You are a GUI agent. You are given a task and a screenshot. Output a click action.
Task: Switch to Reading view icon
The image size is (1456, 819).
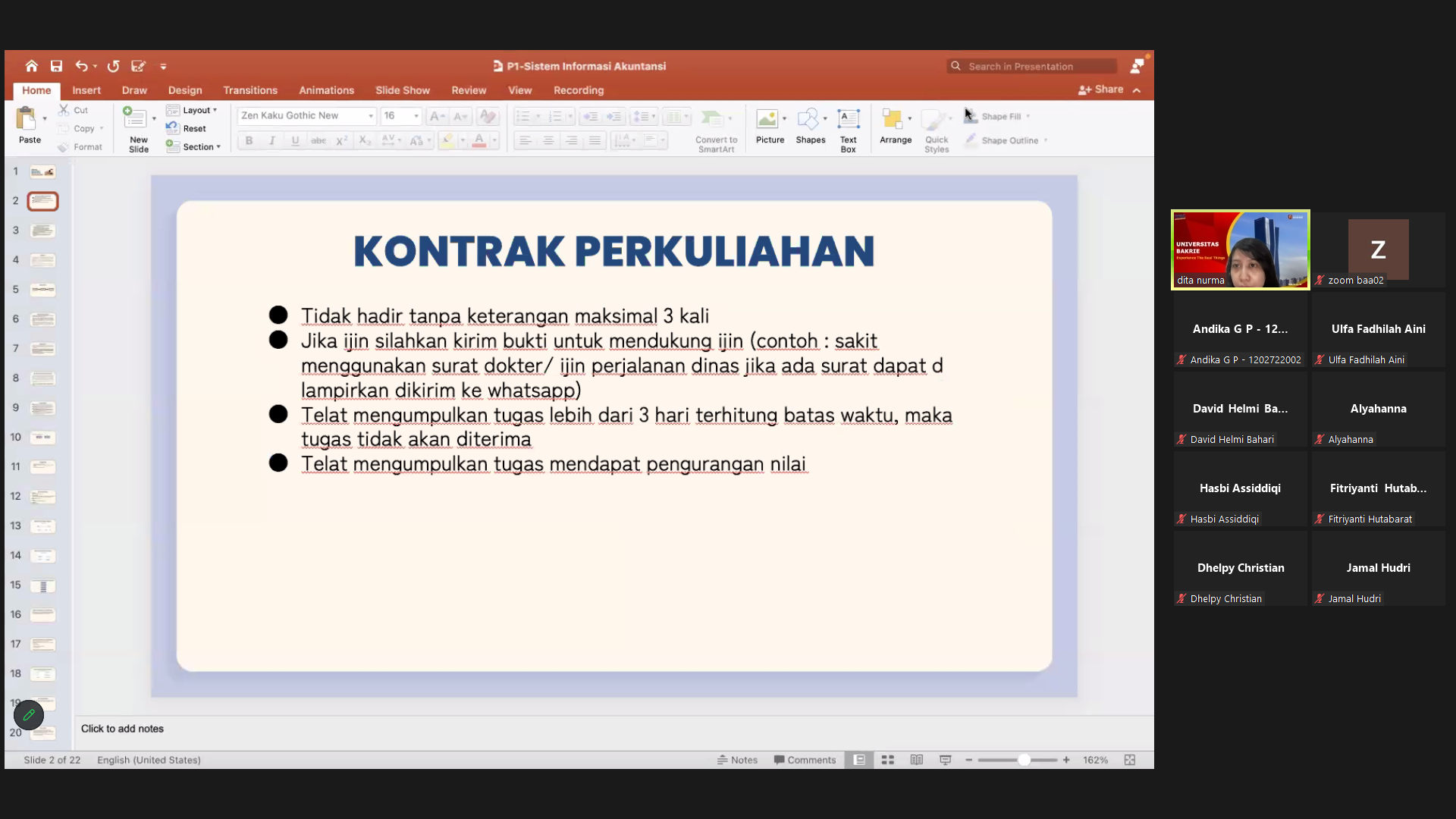click(916, 760)
